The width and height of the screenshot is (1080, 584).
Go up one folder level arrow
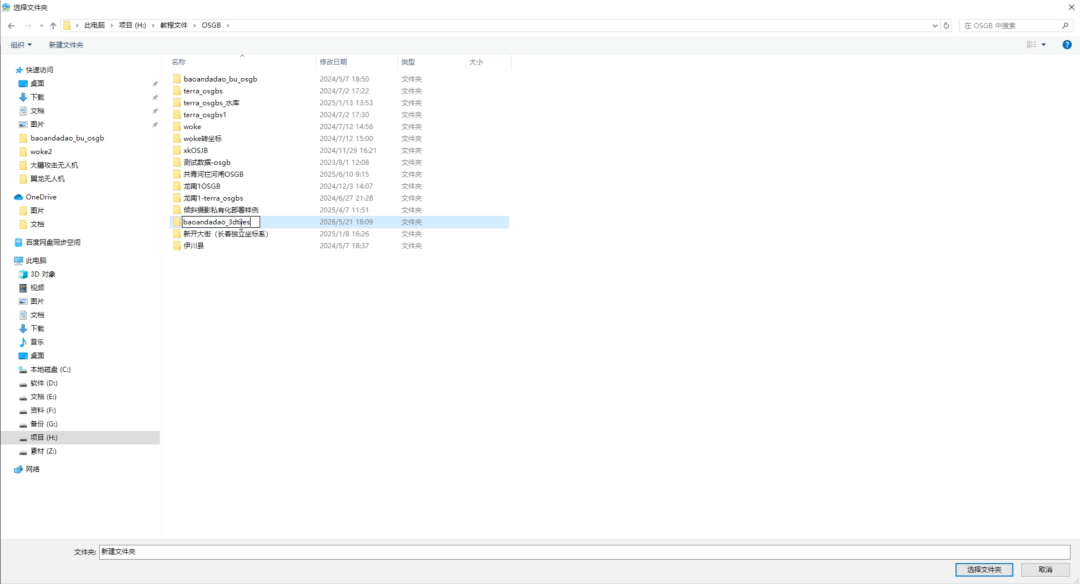coord(53,25)
